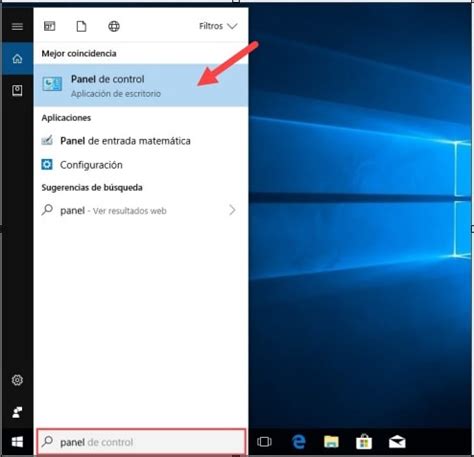
Task: Click the magnifier icon beside panel suggestion
Action: [47, 210]
